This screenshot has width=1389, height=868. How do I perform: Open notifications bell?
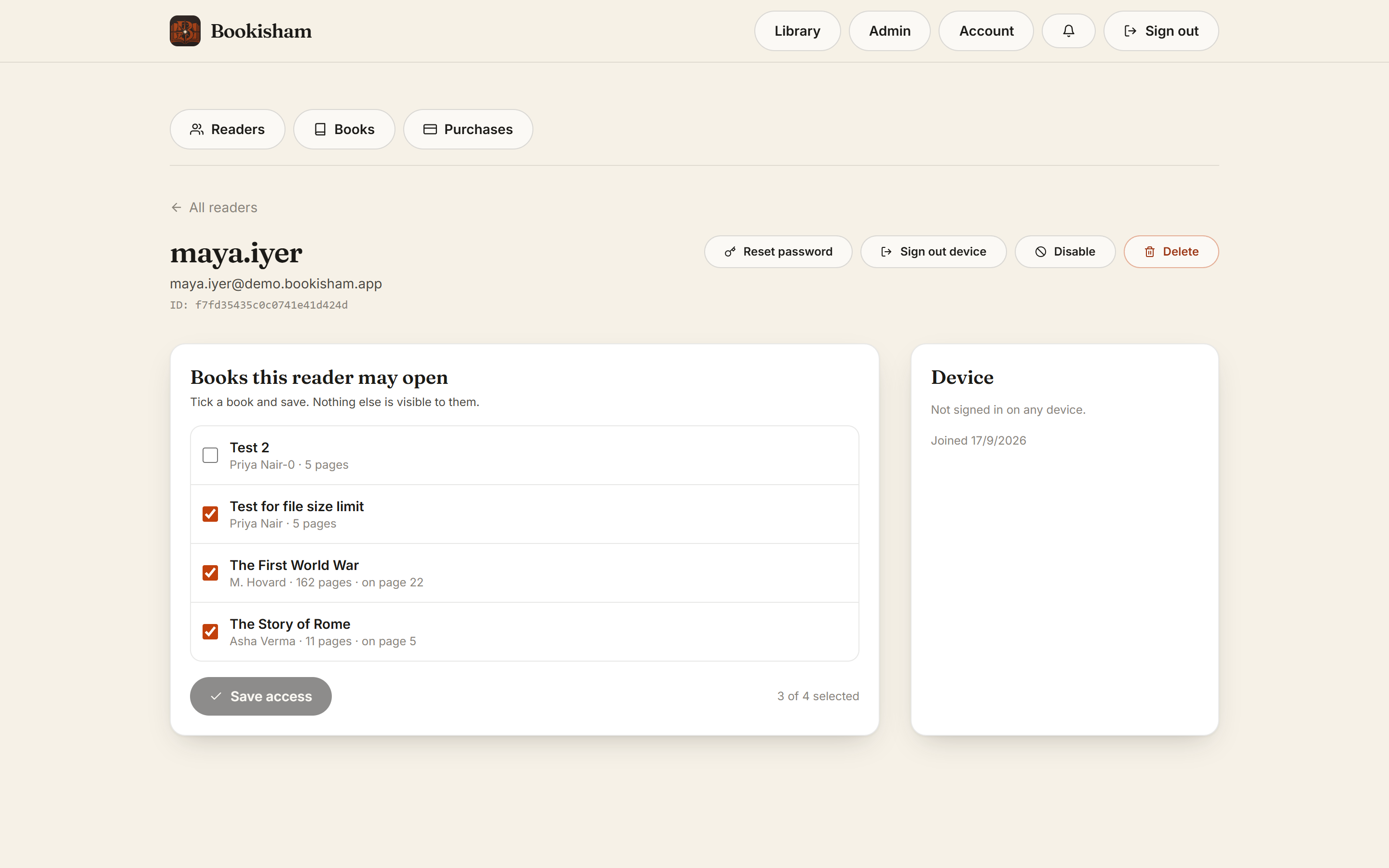1068,31
